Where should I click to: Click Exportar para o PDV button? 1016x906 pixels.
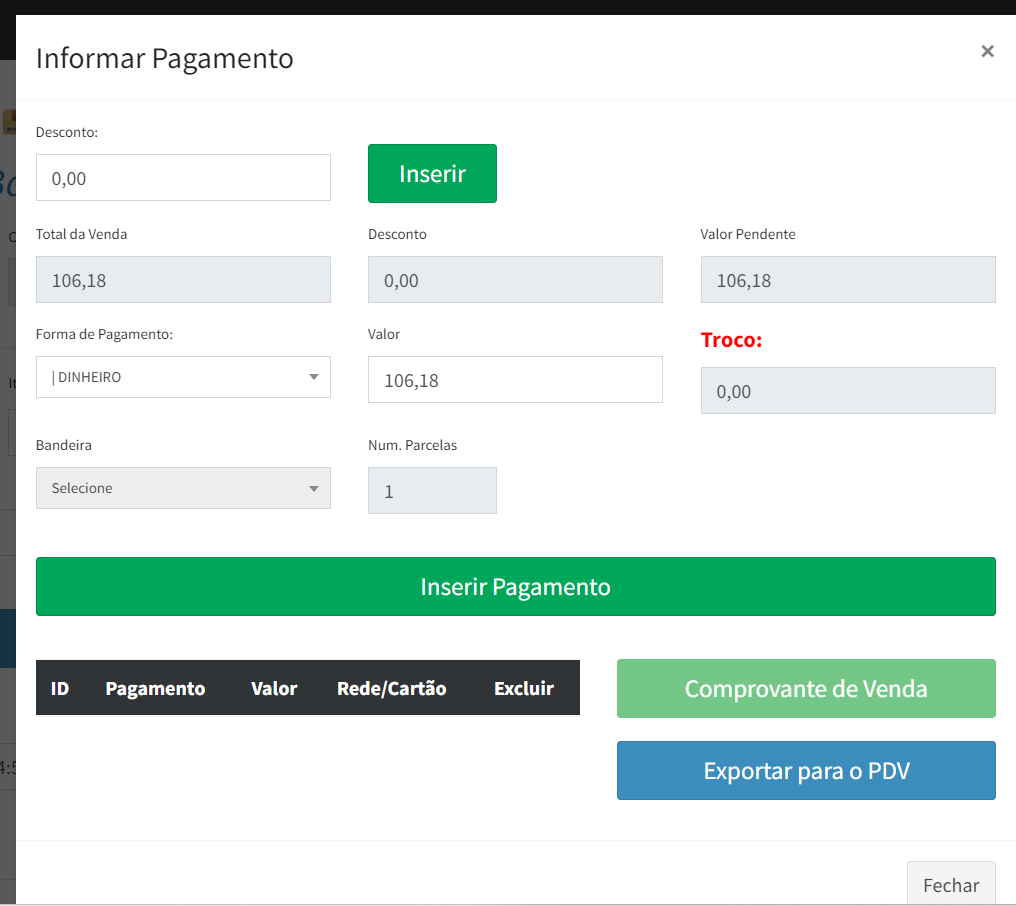pos(806,771)
